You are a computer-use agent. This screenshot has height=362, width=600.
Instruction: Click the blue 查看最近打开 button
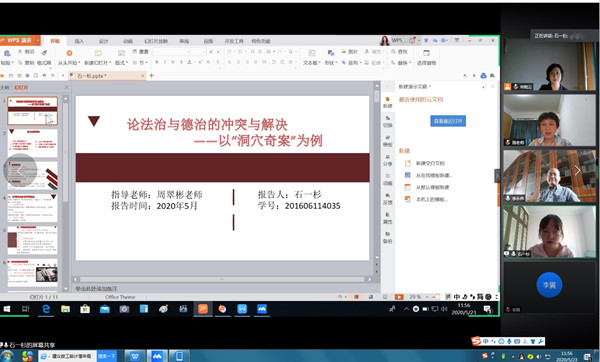point(448,121)
